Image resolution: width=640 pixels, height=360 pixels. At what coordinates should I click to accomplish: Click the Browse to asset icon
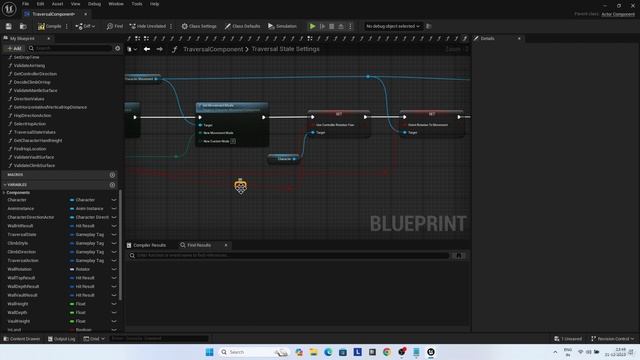tap(23, 26)
